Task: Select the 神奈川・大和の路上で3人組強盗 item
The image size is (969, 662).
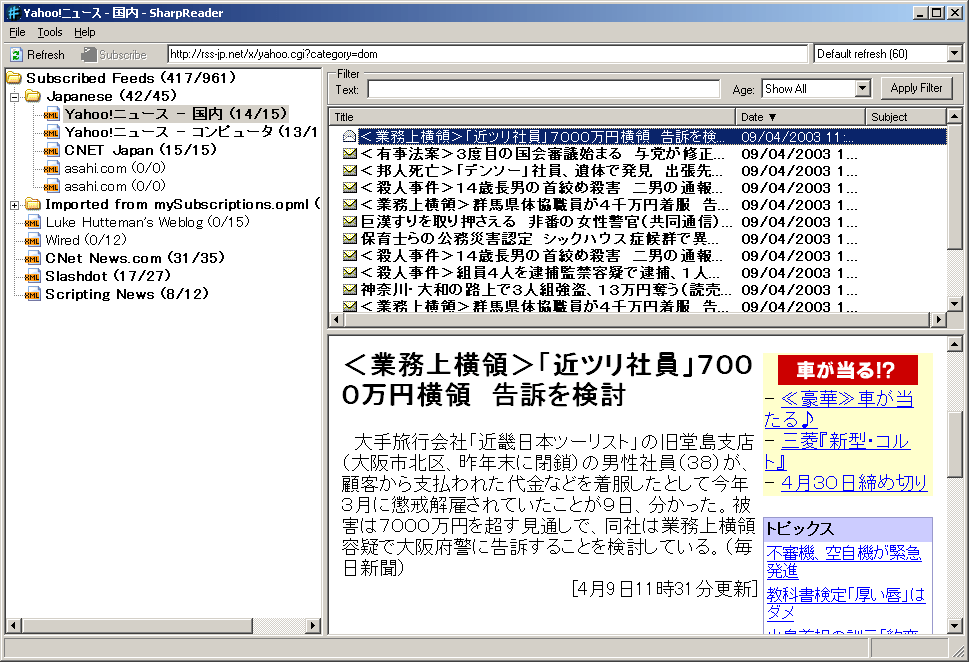Action: pos(544,289)
